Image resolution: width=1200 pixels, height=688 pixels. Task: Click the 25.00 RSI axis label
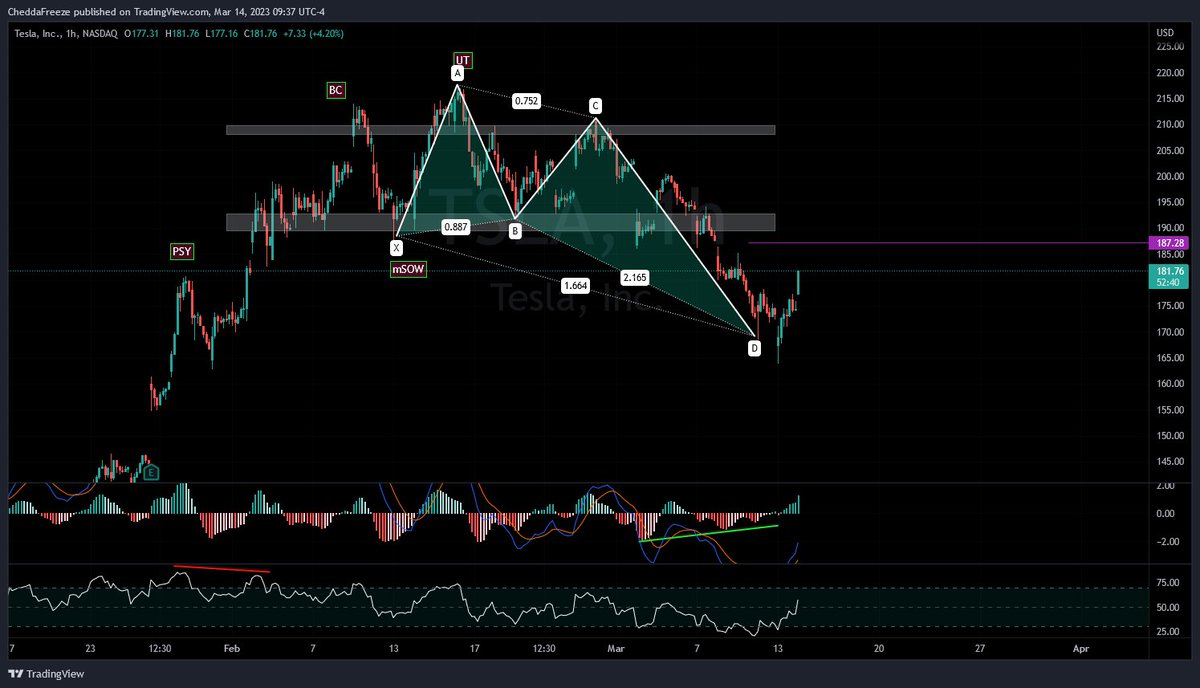(x=1169, y=632)
